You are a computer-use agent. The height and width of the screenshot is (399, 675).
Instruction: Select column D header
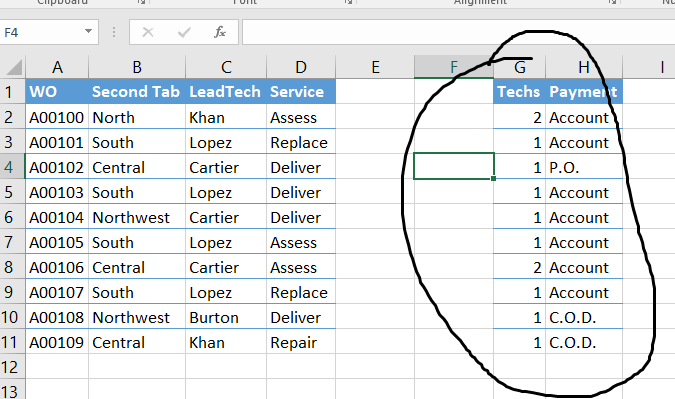point(301,67)
